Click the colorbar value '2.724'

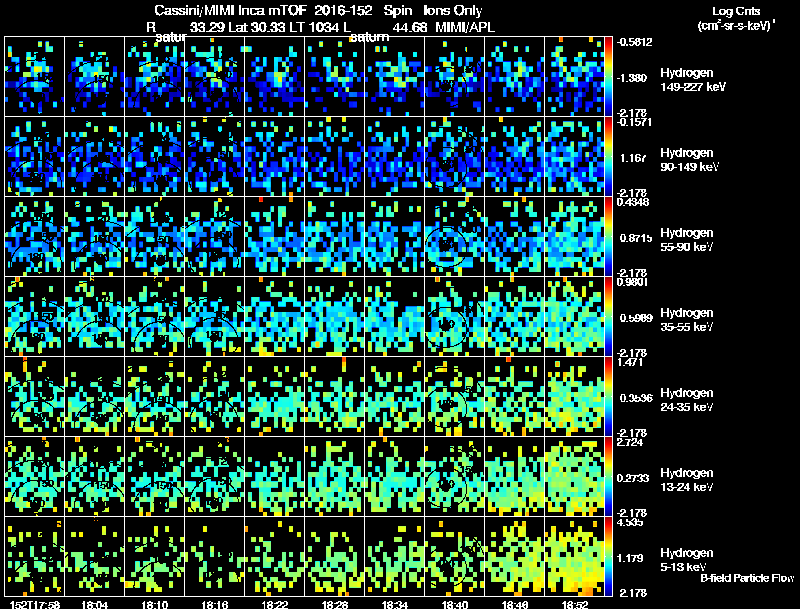[x=630, y=442]
